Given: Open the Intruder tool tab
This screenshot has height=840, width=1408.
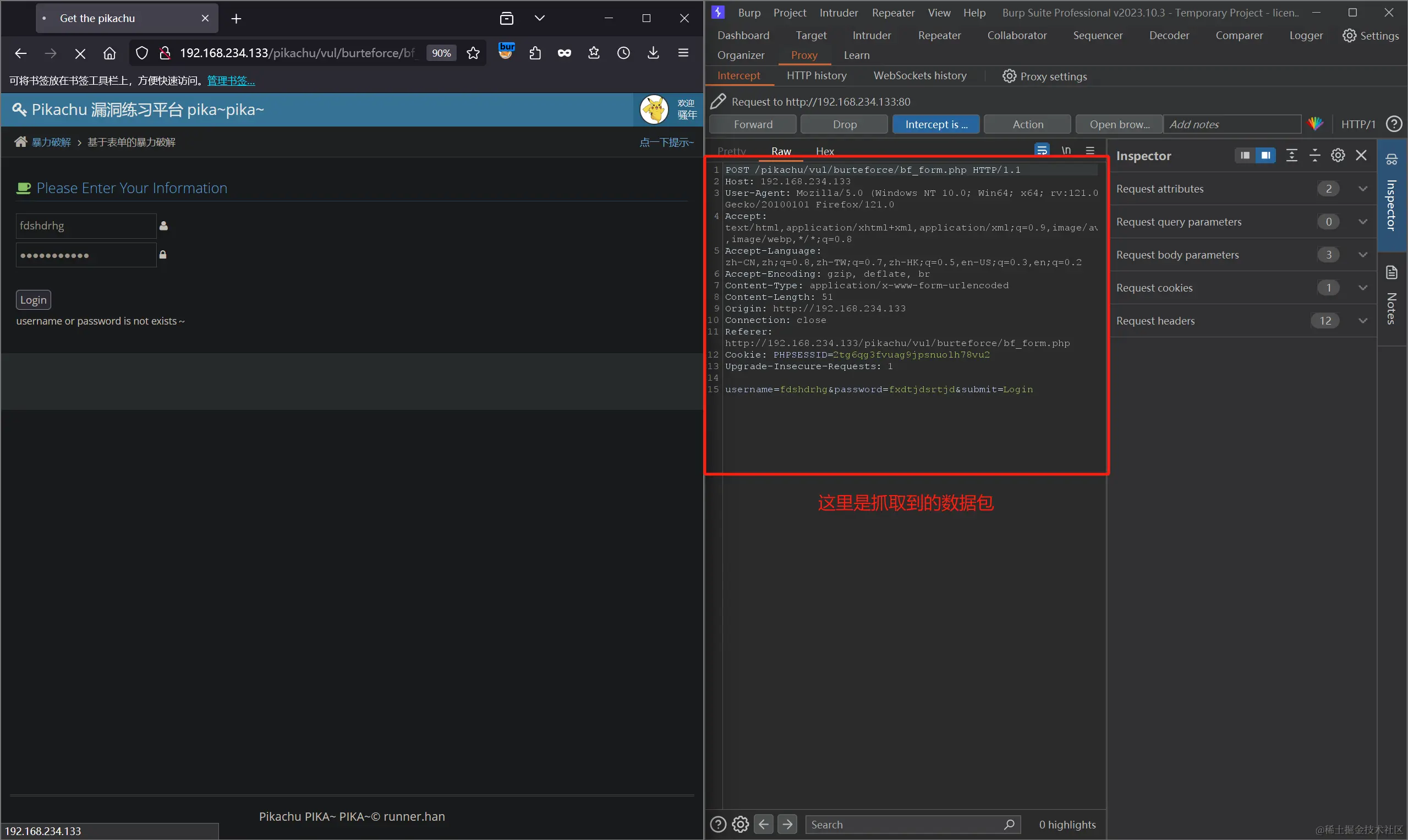Looking at the screenshot, I should [872, 35].
